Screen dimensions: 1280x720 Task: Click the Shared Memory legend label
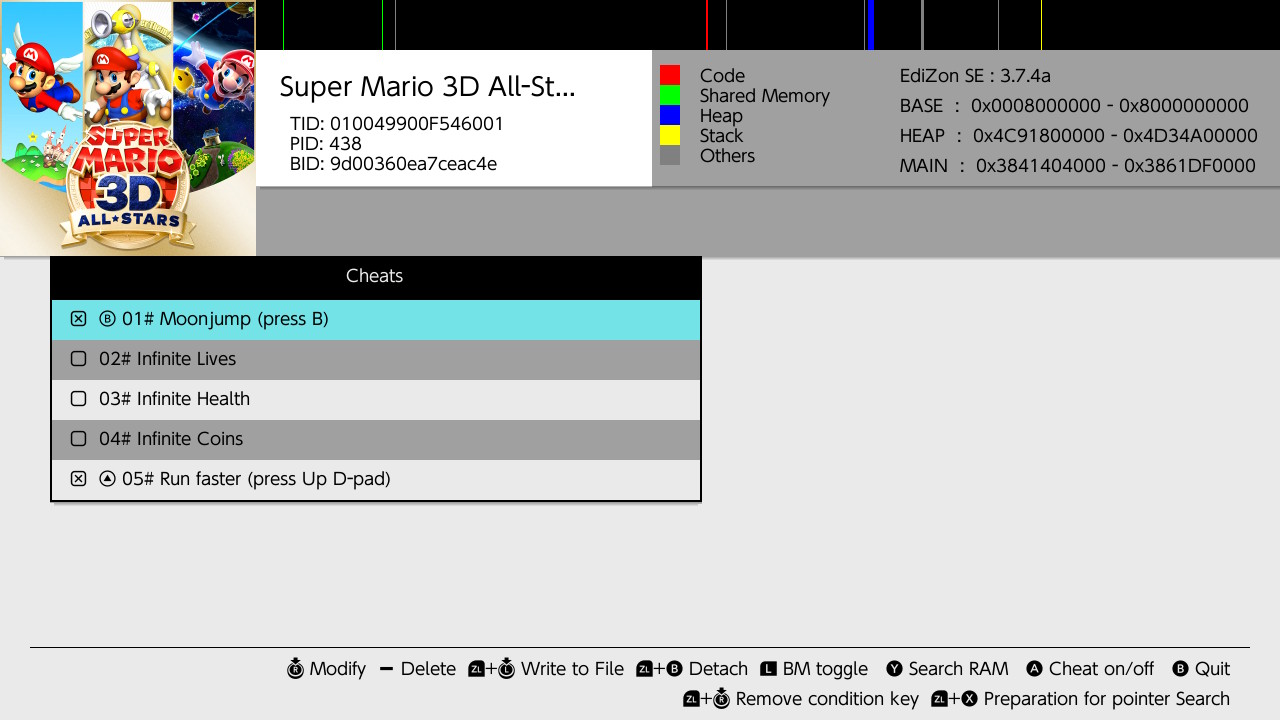click(x=765, y=96)
